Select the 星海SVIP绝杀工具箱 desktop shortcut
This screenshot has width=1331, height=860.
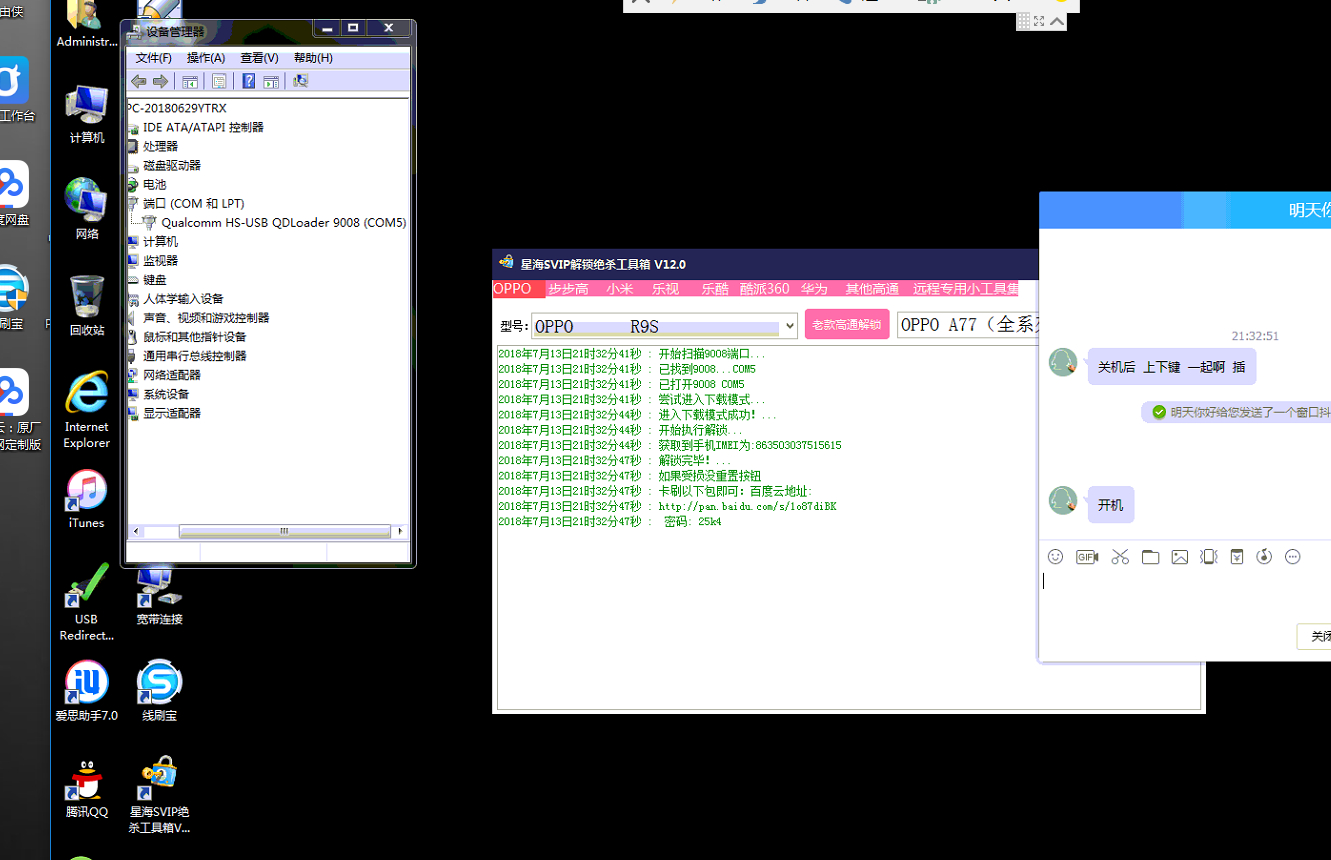pos(159,796)
